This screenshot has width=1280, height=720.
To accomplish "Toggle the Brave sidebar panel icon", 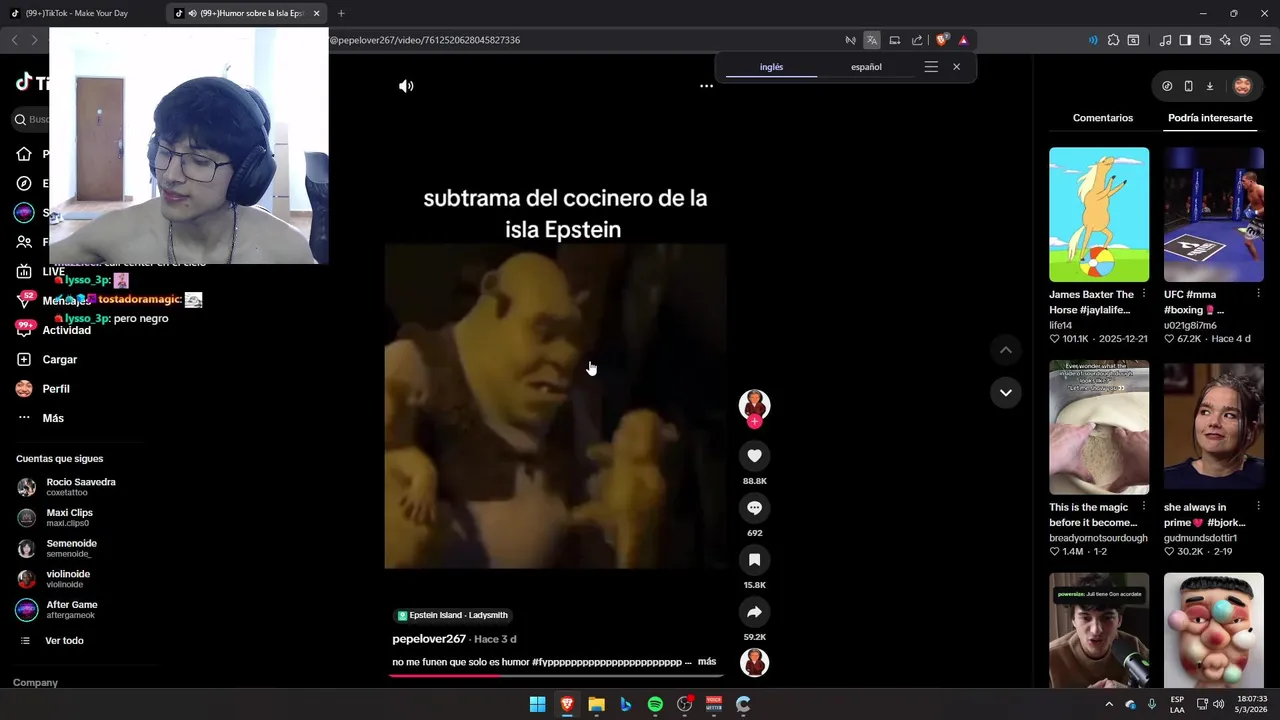I will 1185,40.
